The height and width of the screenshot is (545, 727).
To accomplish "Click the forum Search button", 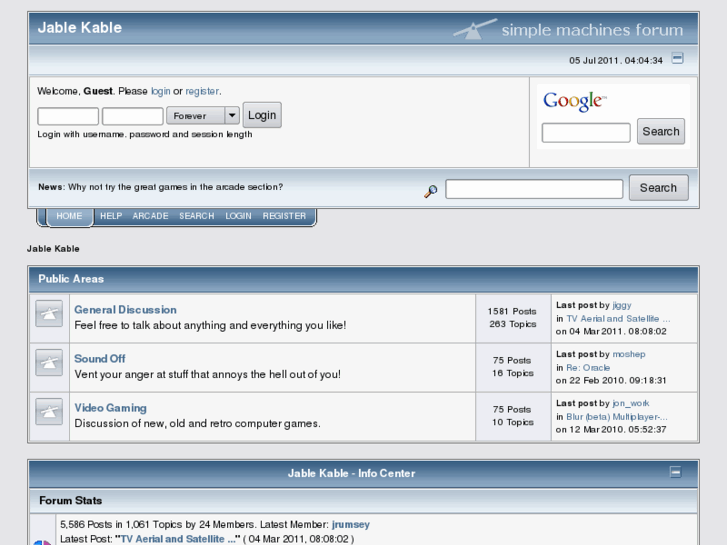I will click(658, 188).
